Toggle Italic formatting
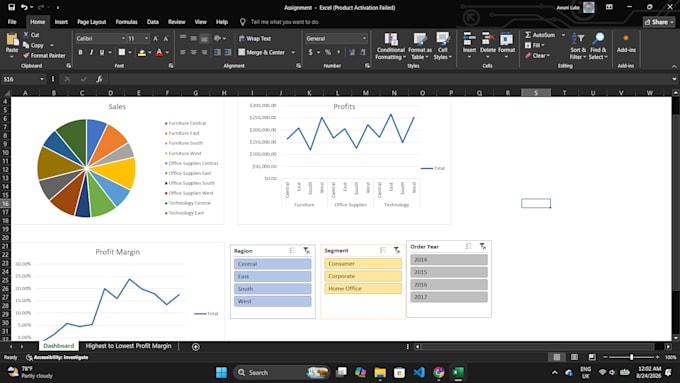Screen dimensions: 680x383 [x=91, y=52]
